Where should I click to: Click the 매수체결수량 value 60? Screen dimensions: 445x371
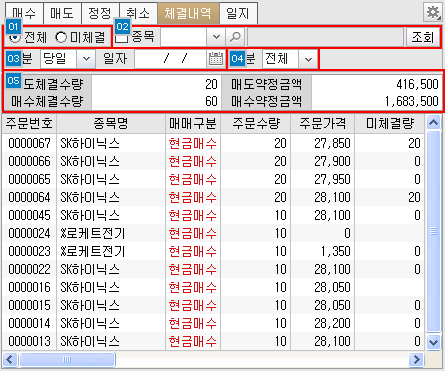(211, 101)
